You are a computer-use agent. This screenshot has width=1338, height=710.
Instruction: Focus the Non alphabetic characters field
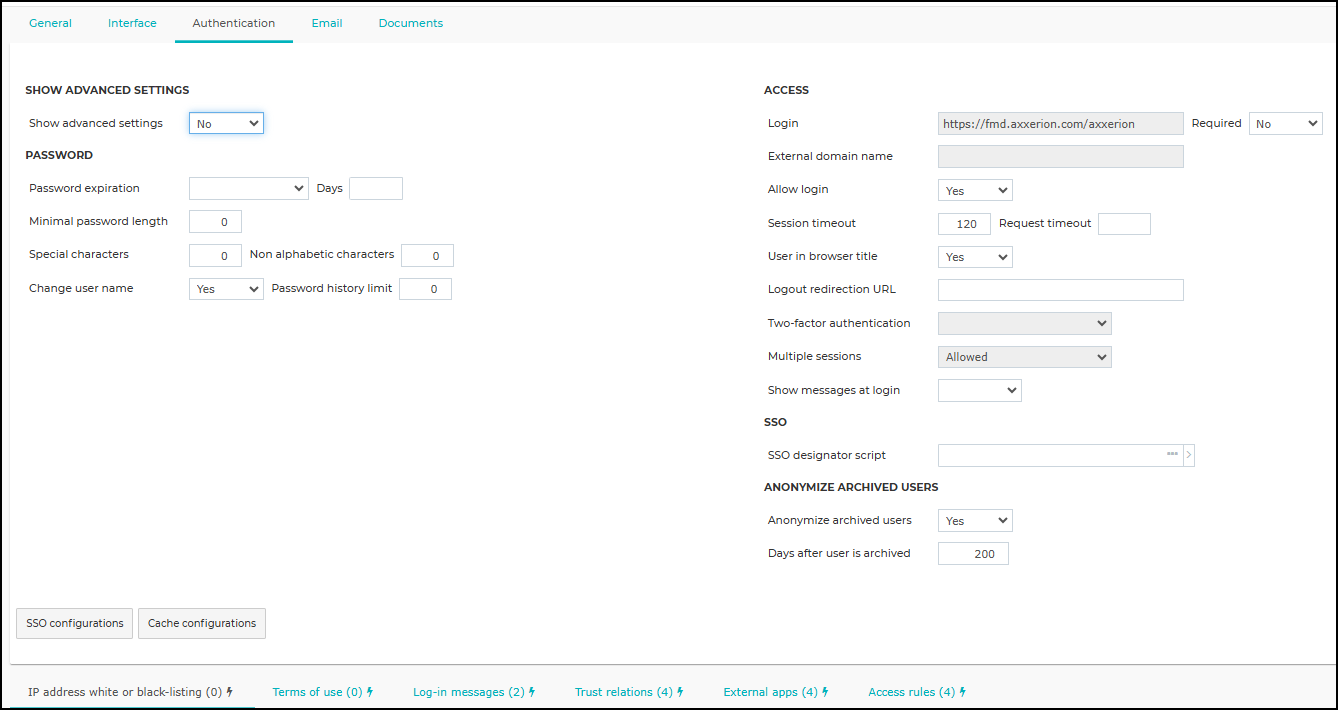[427, 256]
